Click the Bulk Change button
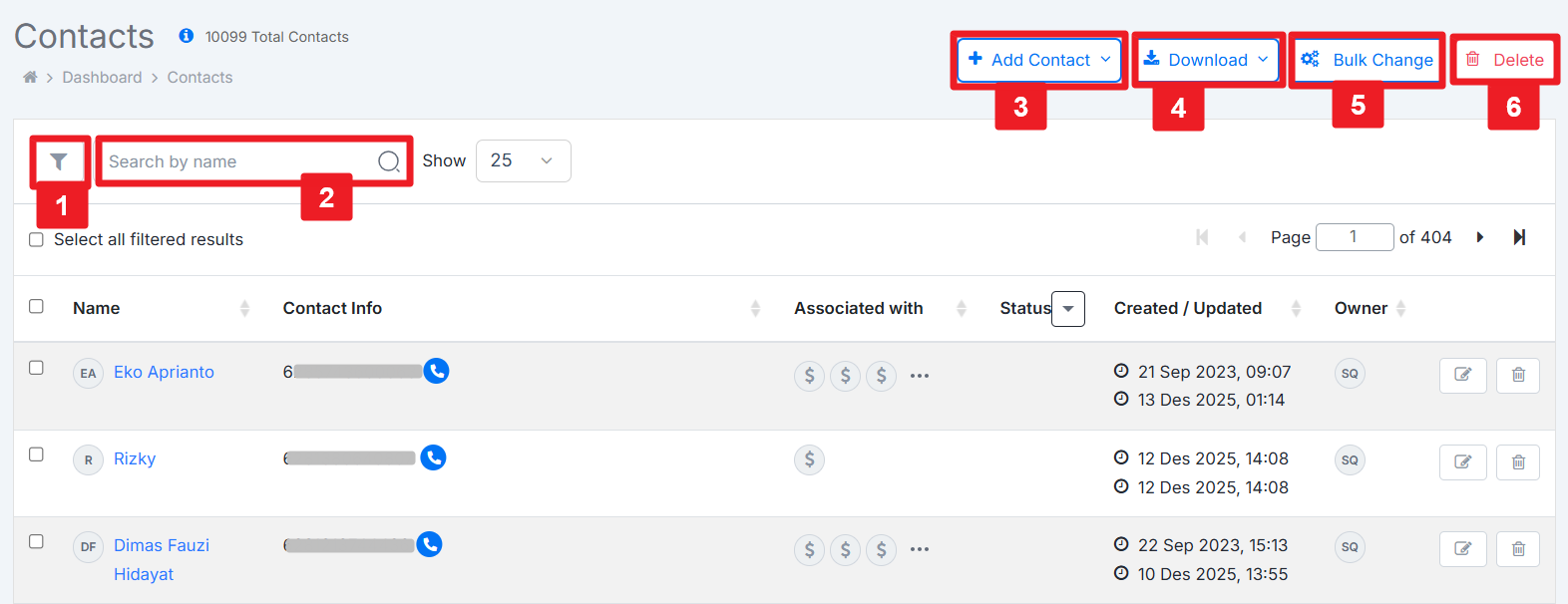 1367,60
